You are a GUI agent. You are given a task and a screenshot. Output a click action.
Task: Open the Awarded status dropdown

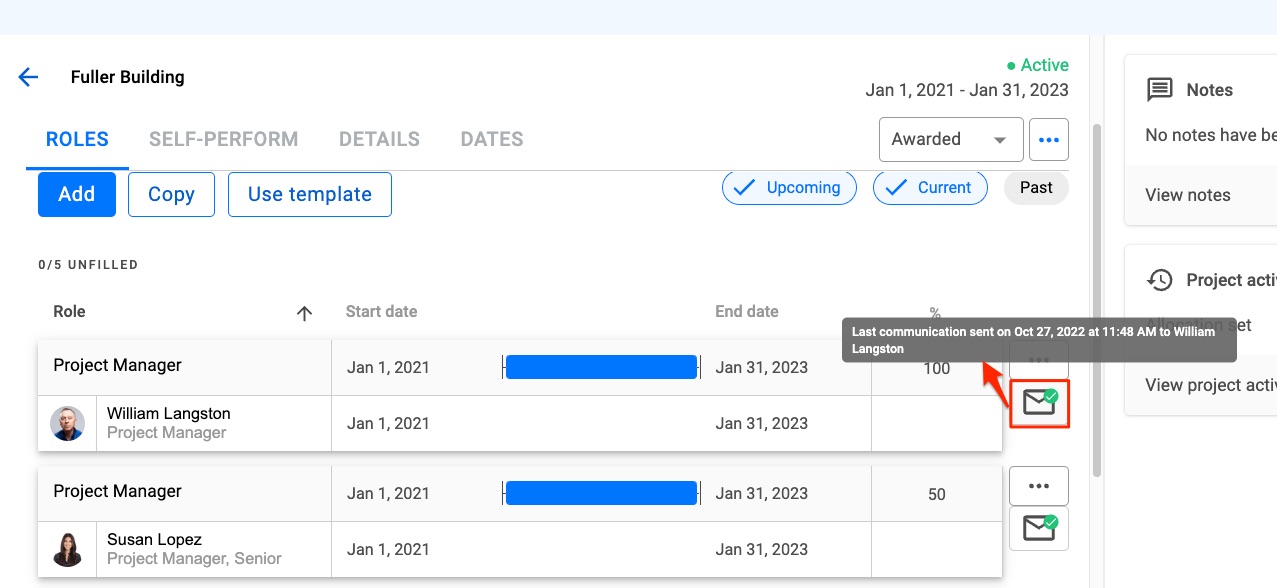[x=951, y=140]
